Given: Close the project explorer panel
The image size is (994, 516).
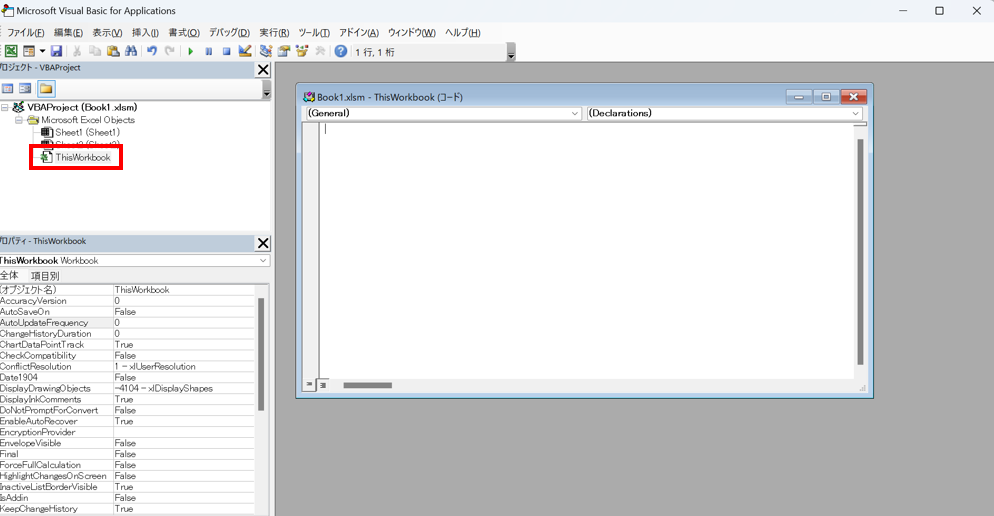Looking at the screenshot, I should 263,70.
